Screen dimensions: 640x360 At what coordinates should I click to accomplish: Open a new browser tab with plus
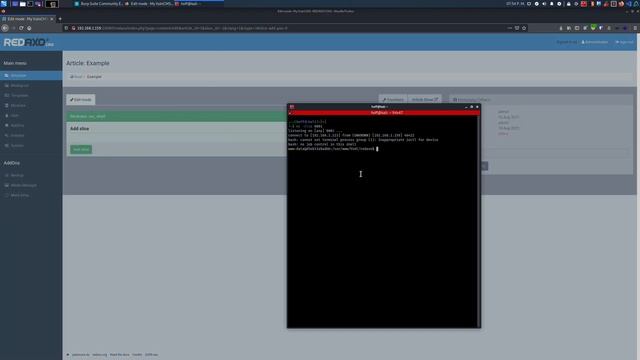click(x=60, y=19)
